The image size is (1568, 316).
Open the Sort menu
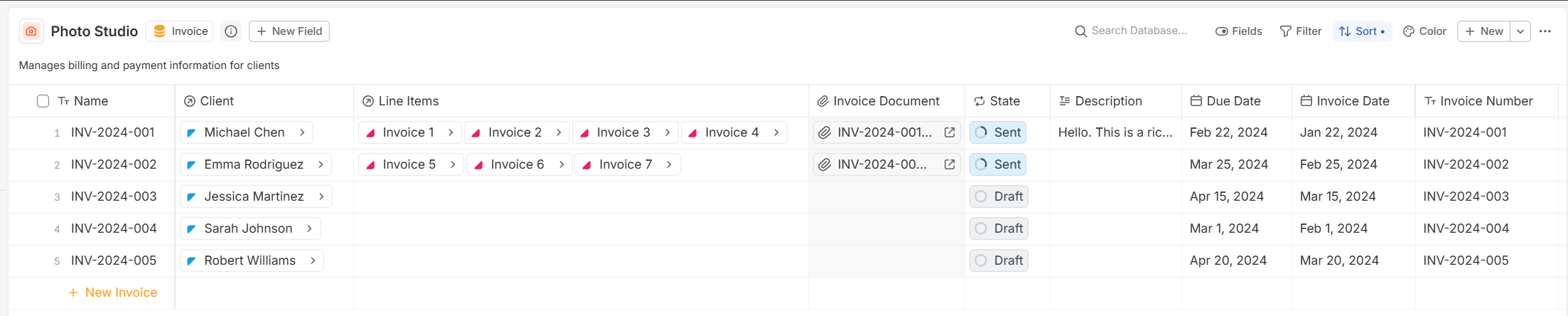click(x=1361, y=31)
